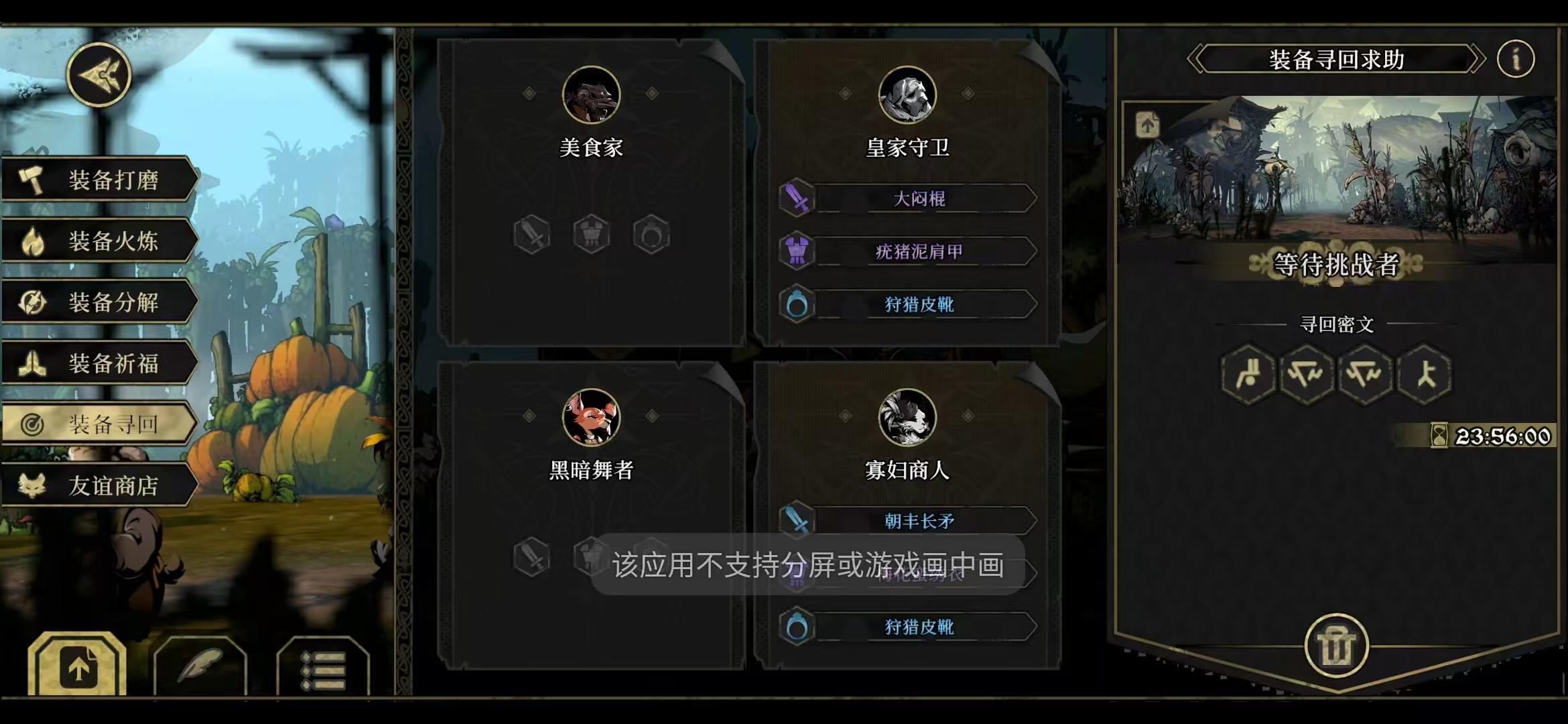Select 疣猪泥肩甲 armor item
This screenshot has width=1568, height=724.
[908, 251]
